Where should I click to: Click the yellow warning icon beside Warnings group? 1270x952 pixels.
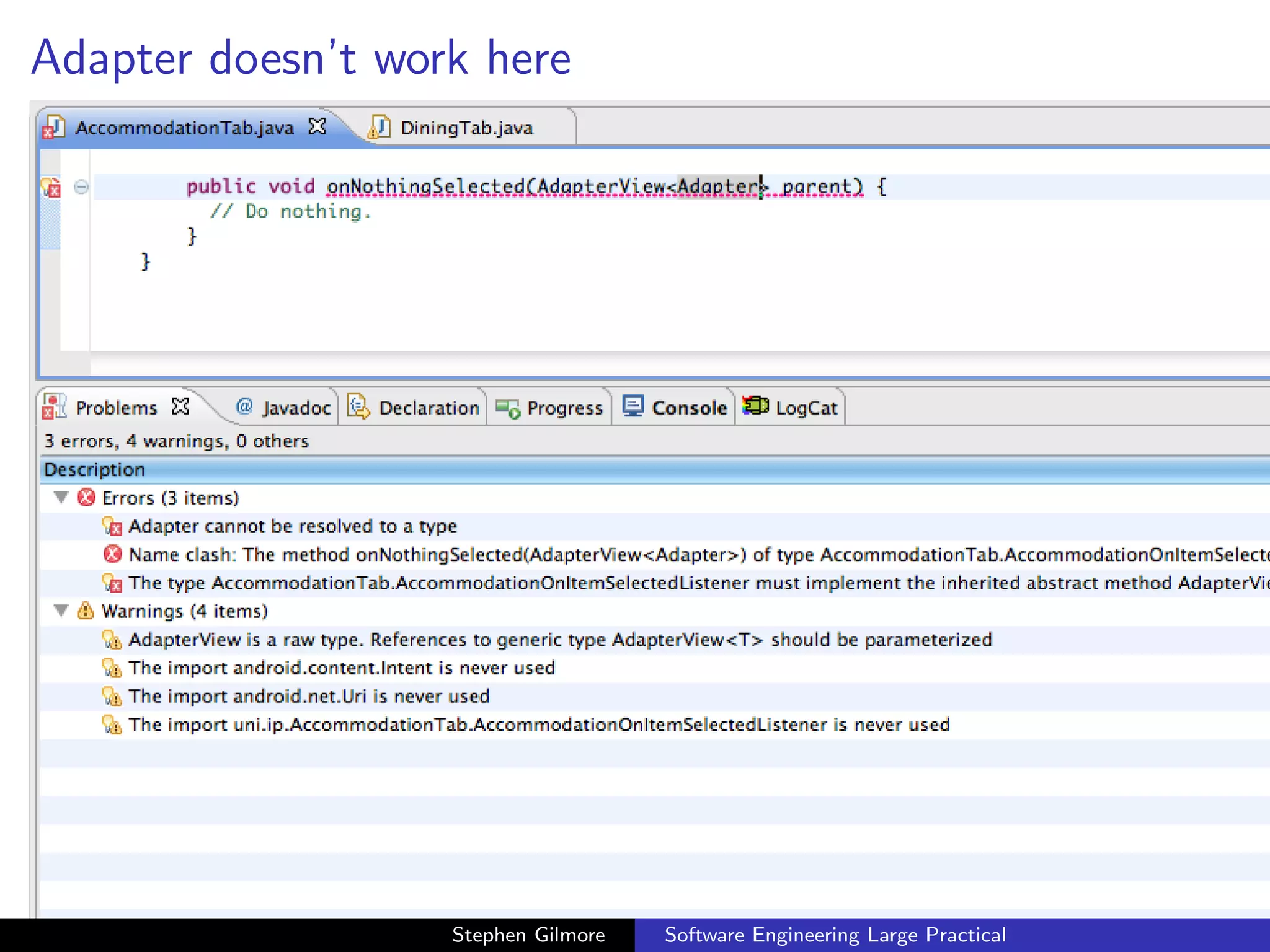[x=86, y=610]
